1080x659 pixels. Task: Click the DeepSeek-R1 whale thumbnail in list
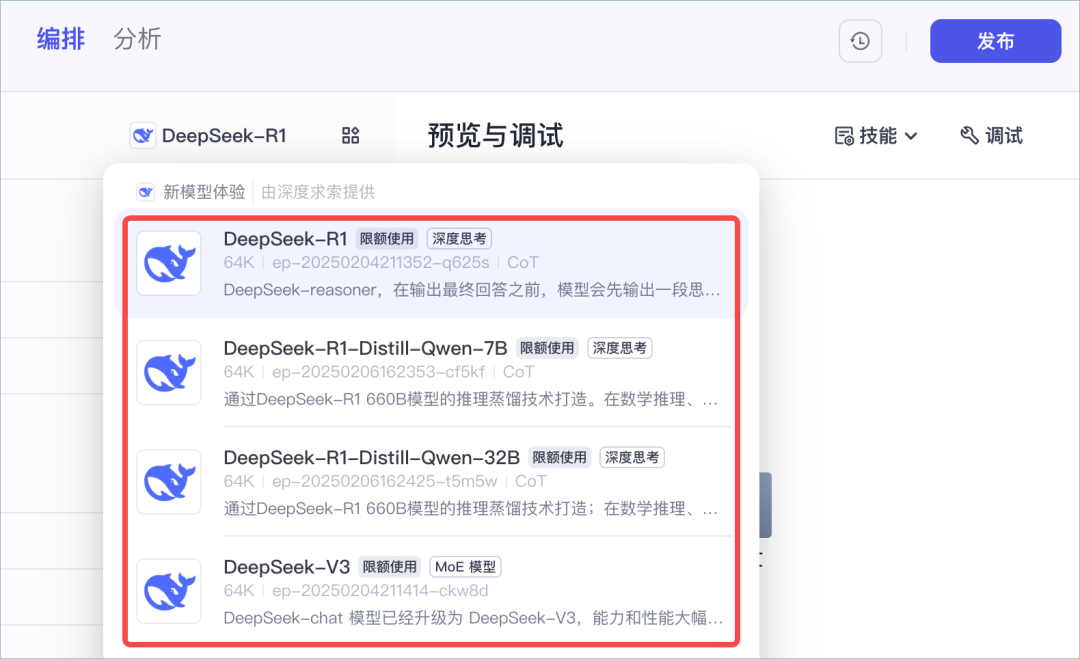[x=169, y=263]
